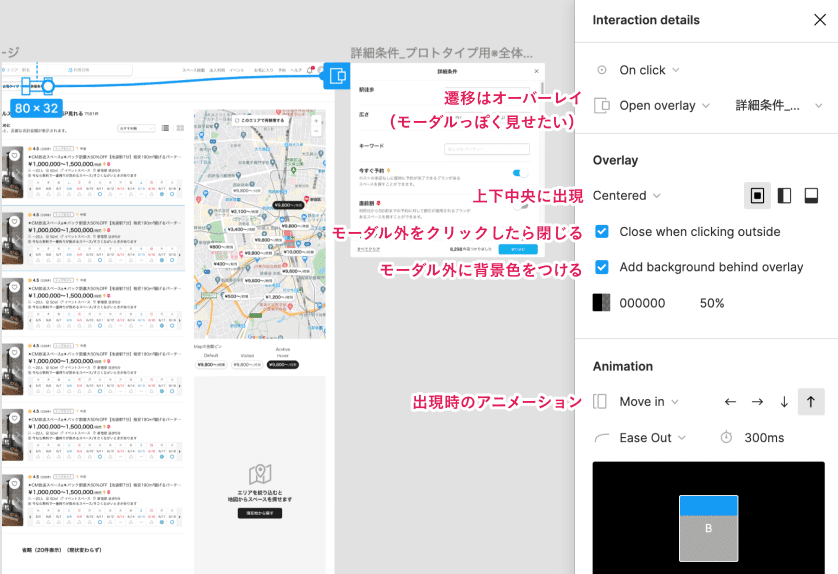Switch to grid view icon

coord(180,128)
